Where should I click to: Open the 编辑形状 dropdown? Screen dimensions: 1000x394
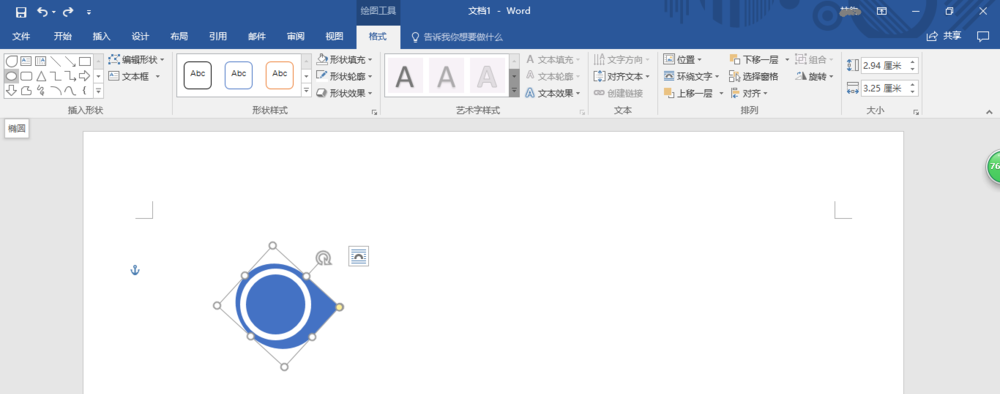(x=136, y=59)
